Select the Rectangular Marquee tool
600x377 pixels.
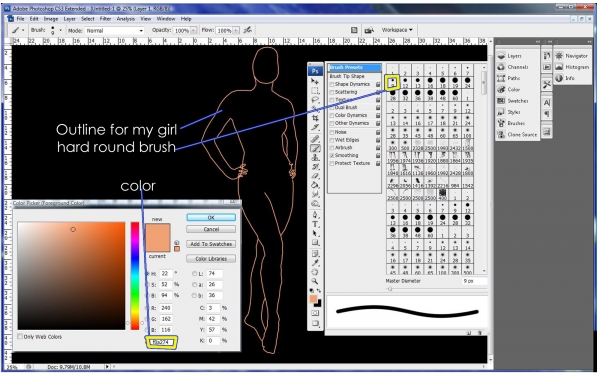pos(315,90)
